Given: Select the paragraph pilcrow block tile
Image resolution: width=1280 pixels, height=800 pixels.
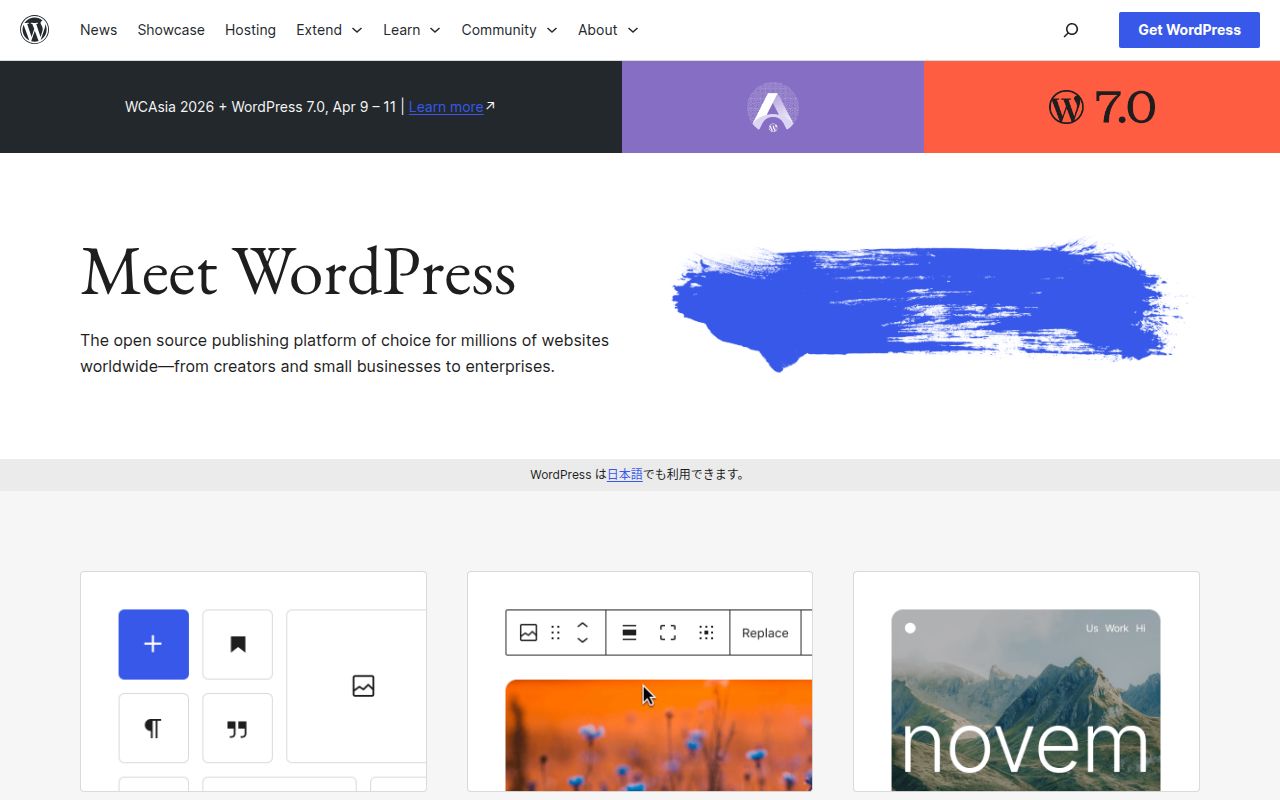Looking at the screenshot, I should [x=153, y=728].
